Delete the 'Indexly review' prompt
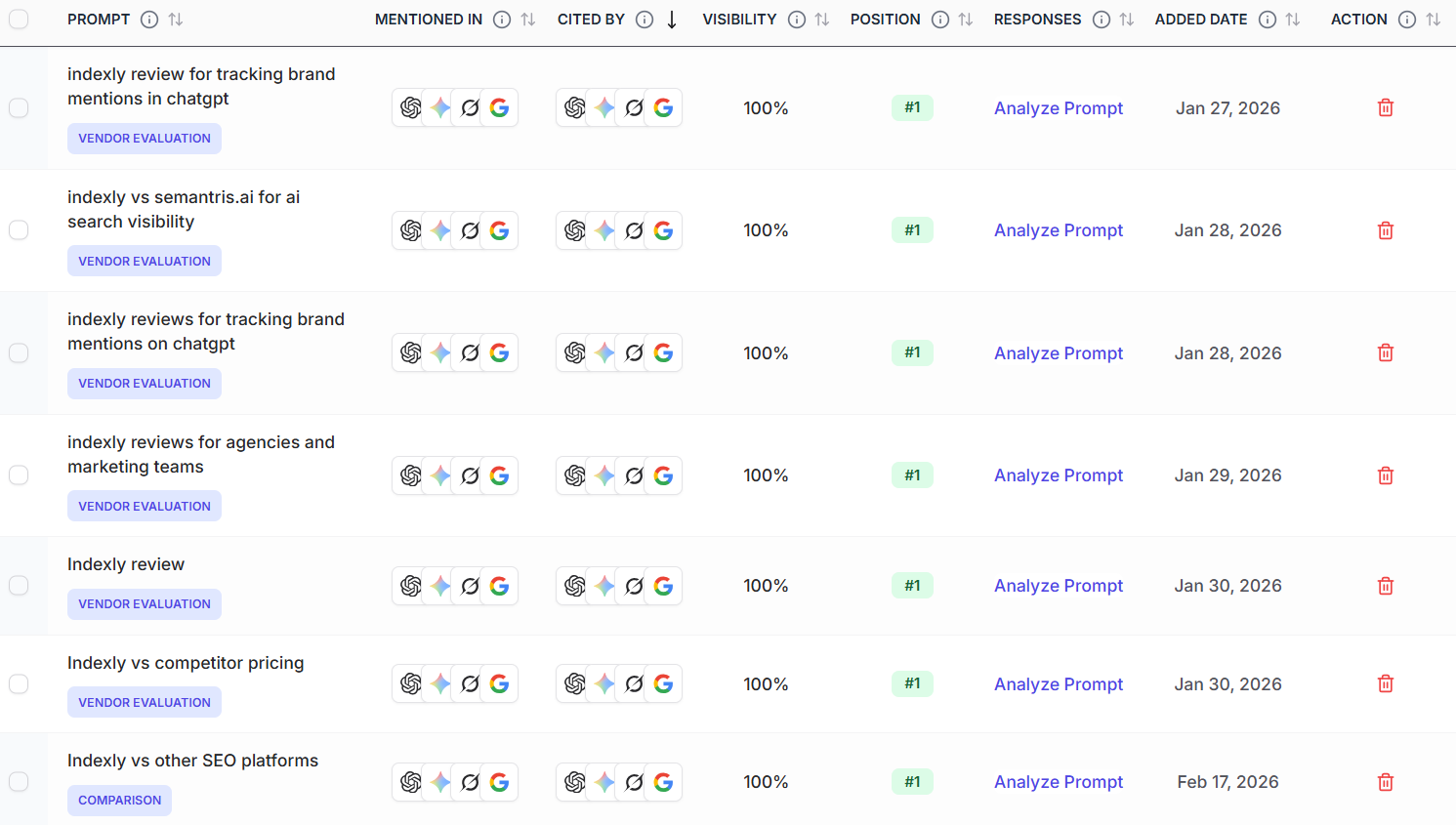The image size is (1456, 825). click(1385, 586)
